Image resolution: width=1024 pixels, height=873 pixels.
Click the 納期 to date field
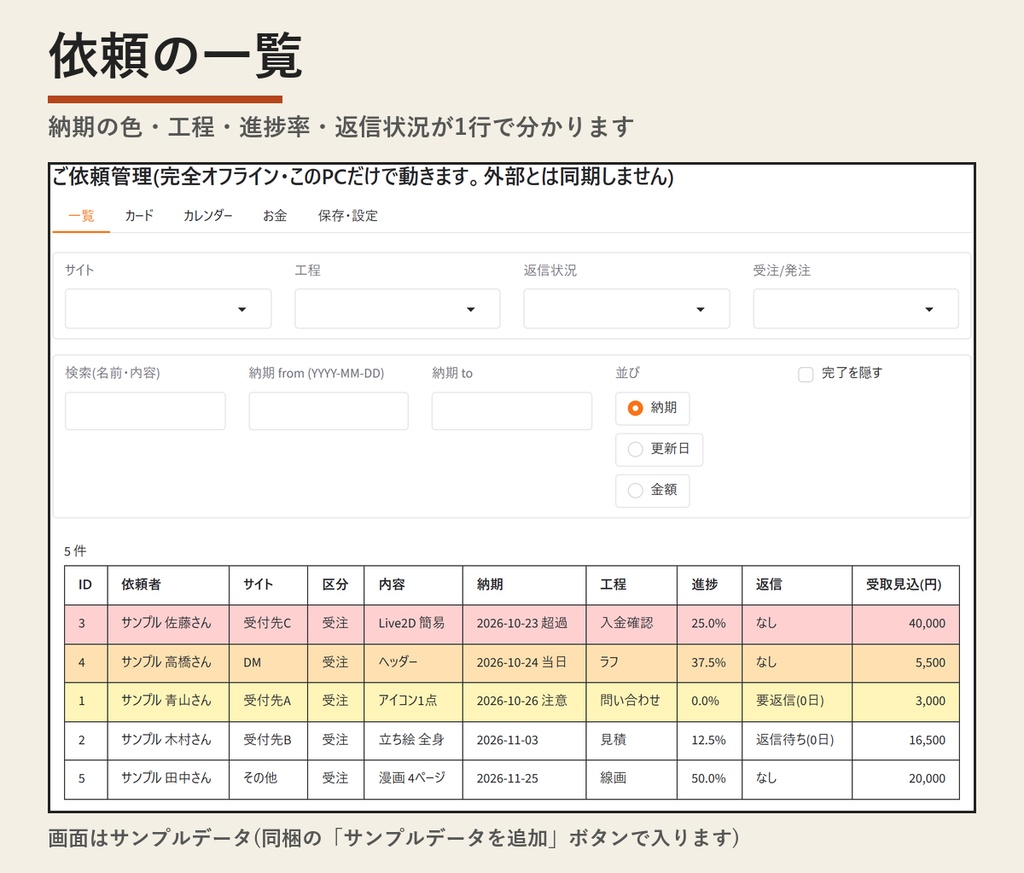pos(511,411)
